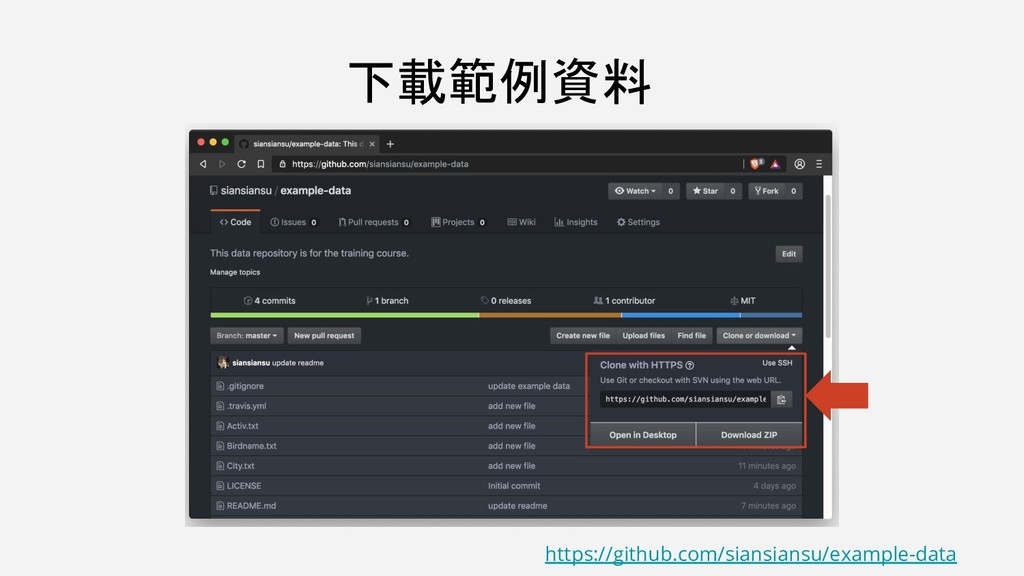The width and height of the screenshot is (1024, 576).
Task: Open the github.com/siansiansu/example-data slide link
Action: click(750, 554)
